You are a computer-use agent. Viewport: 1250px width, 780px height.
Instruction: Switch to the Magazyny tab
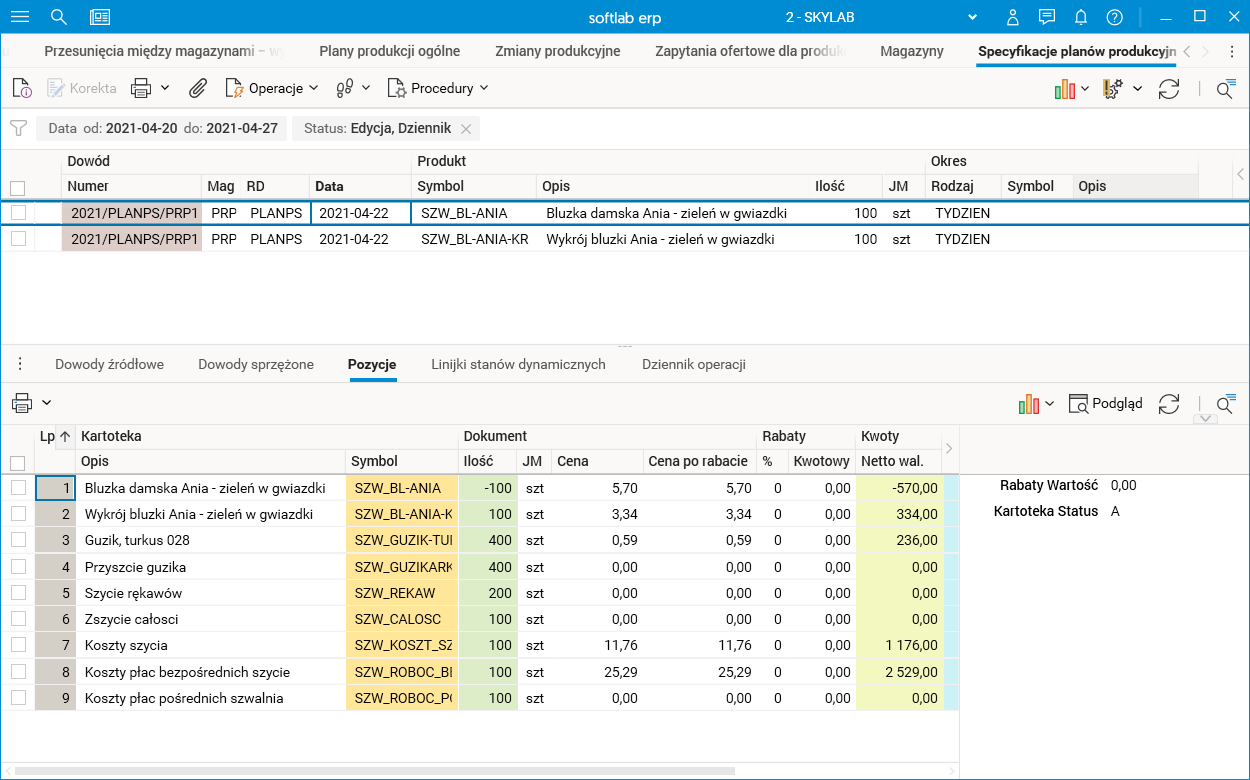911,51
